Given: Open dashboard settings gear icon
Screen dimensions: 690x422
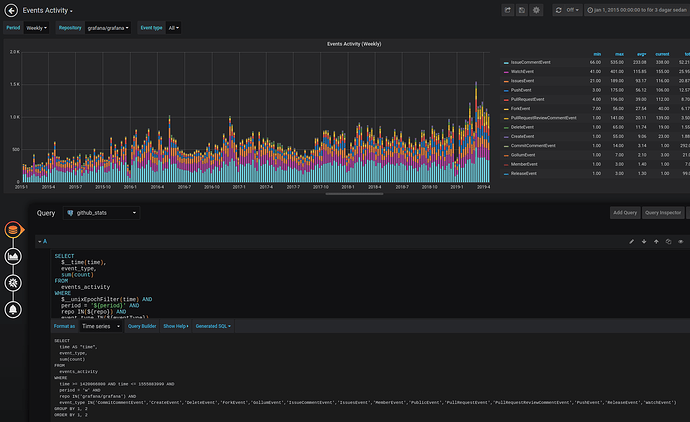Looking at the screenshot, I should 537,10.
